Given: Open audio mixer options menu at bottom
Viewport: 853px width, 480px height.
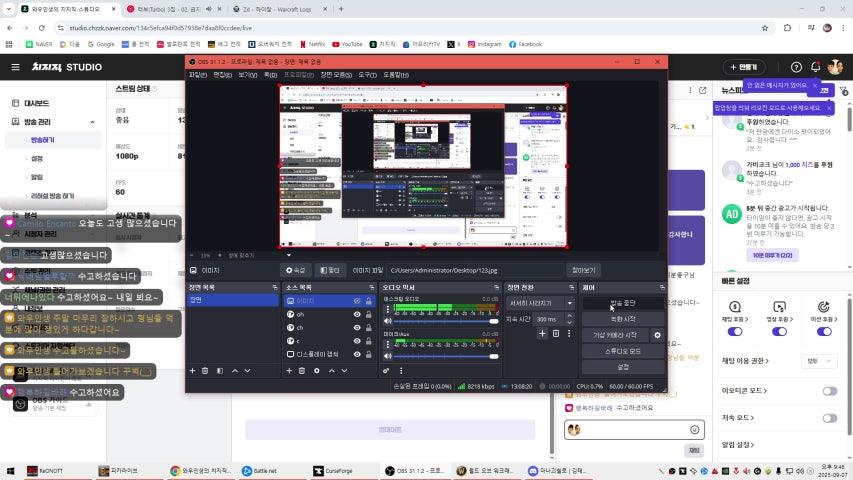Looking at the screenshot, I should point(401,371).
